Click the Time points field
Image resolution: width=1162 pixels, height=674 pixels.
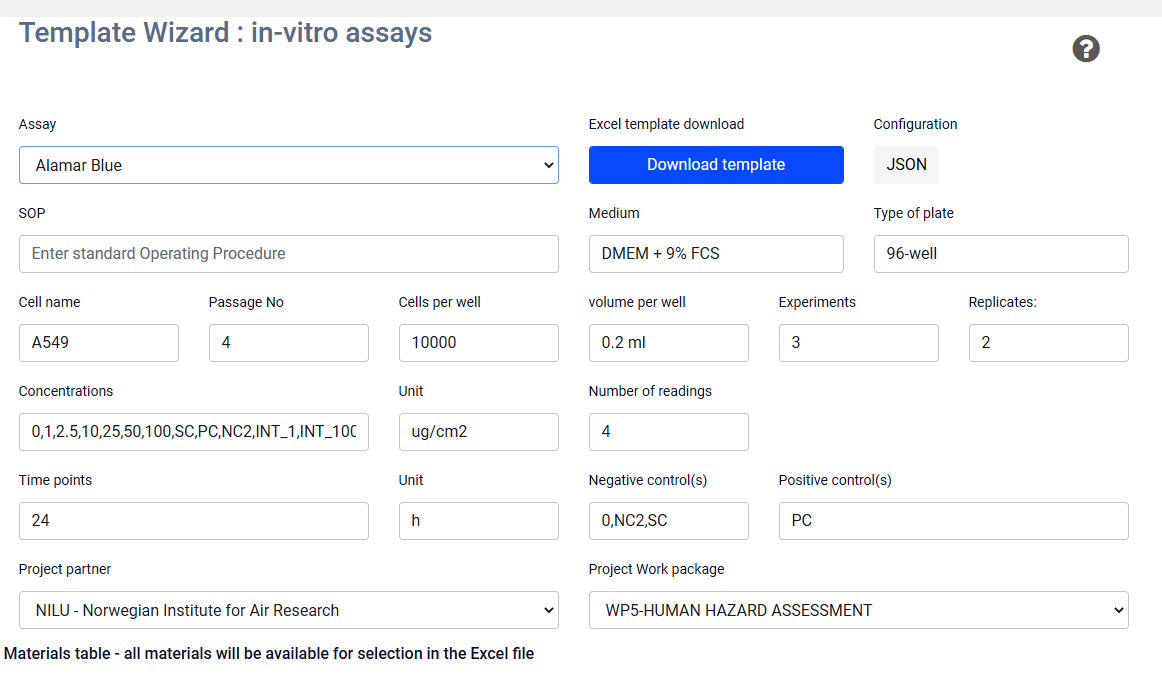click(193, 521)
